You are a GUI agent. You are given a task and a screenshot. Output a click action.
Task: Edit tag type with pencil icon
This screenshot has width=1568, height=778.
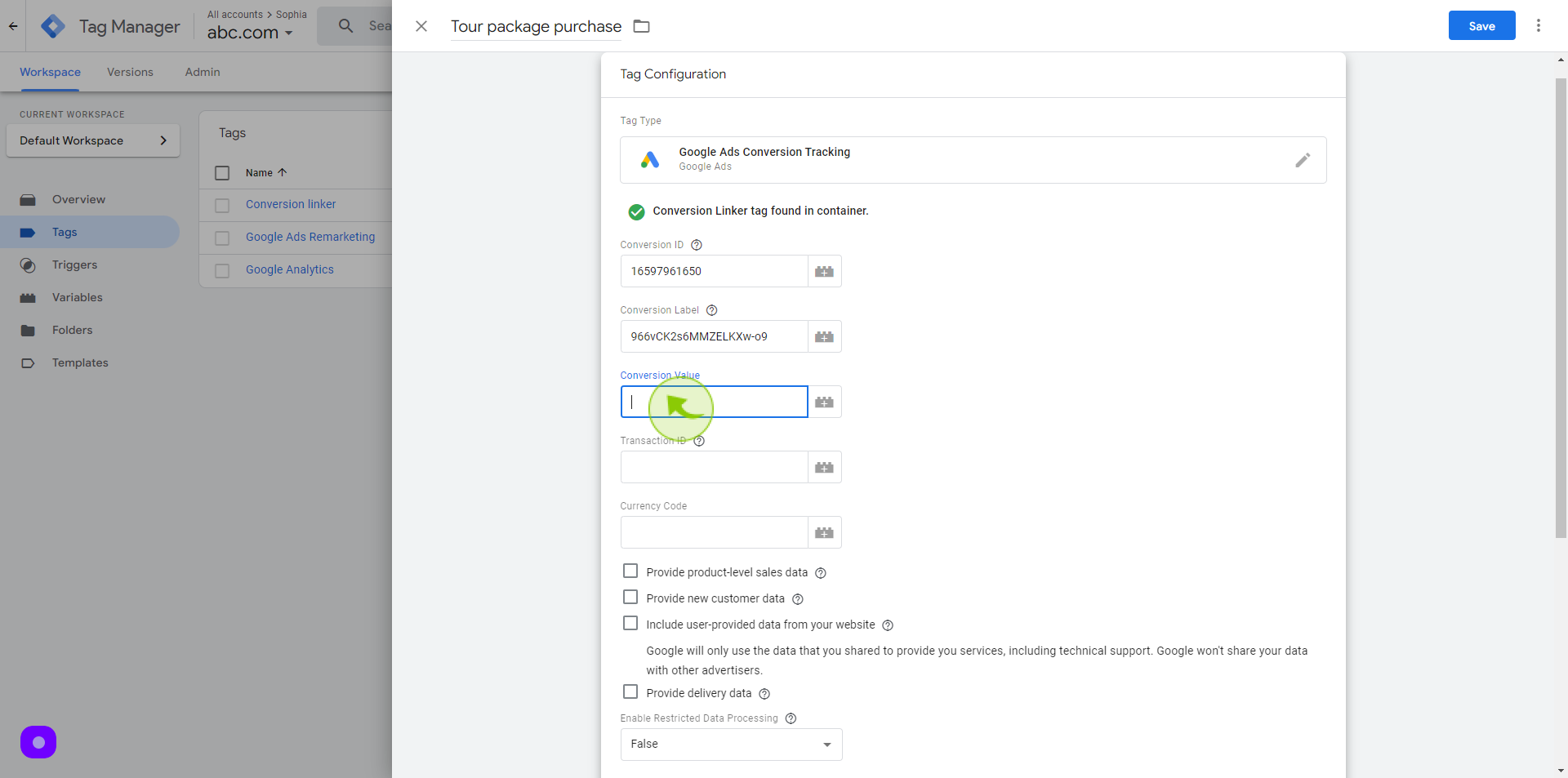(1303, 160)
